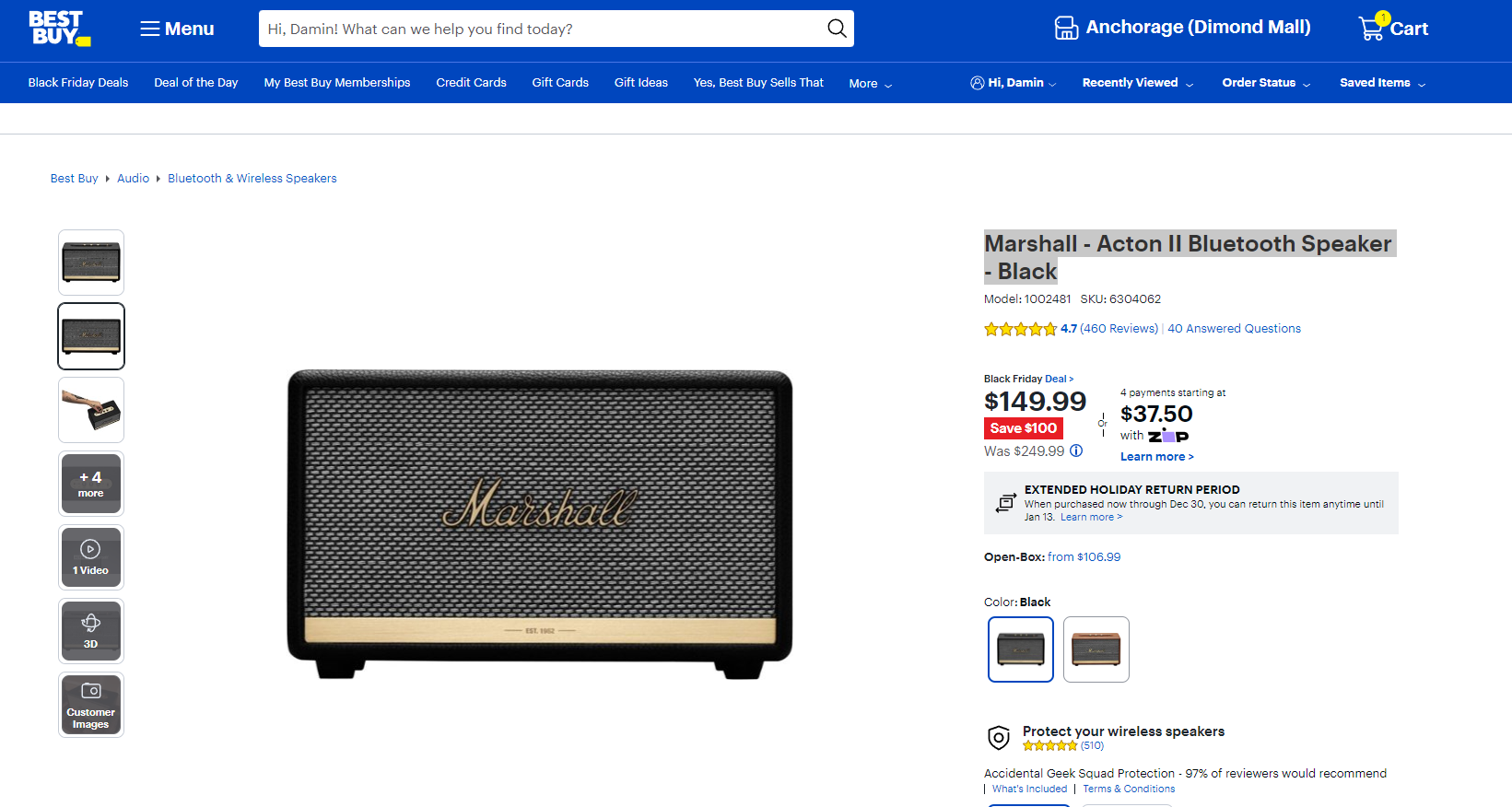Expand the More navigation dropdown
The height and width of the screenshot is (807, 1512).
(x=870, y=84)
